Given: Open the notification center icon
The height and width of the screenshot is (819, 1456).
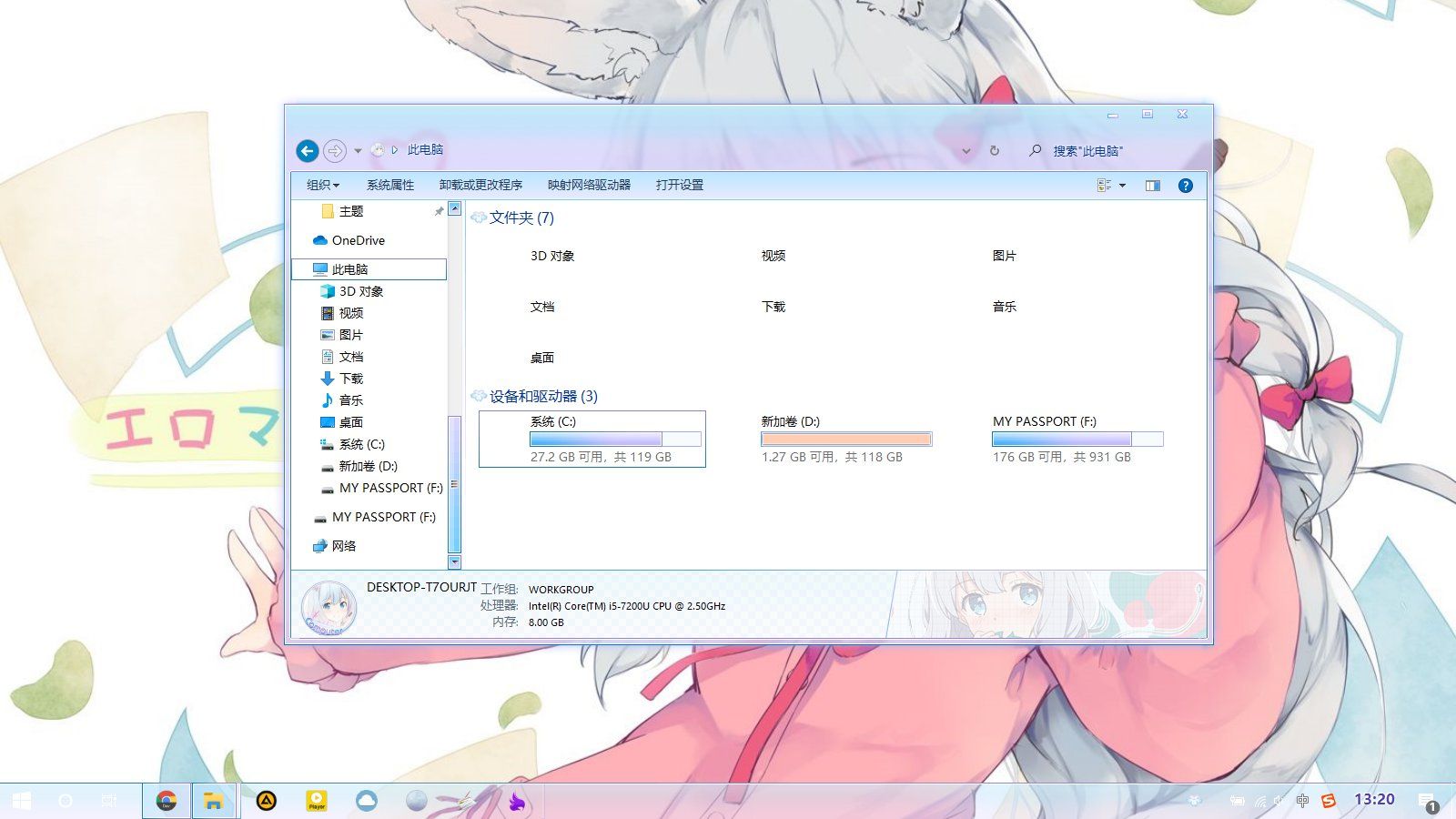Looking at the screenshot, I should pyautogui.click(x=1428, y=802).
